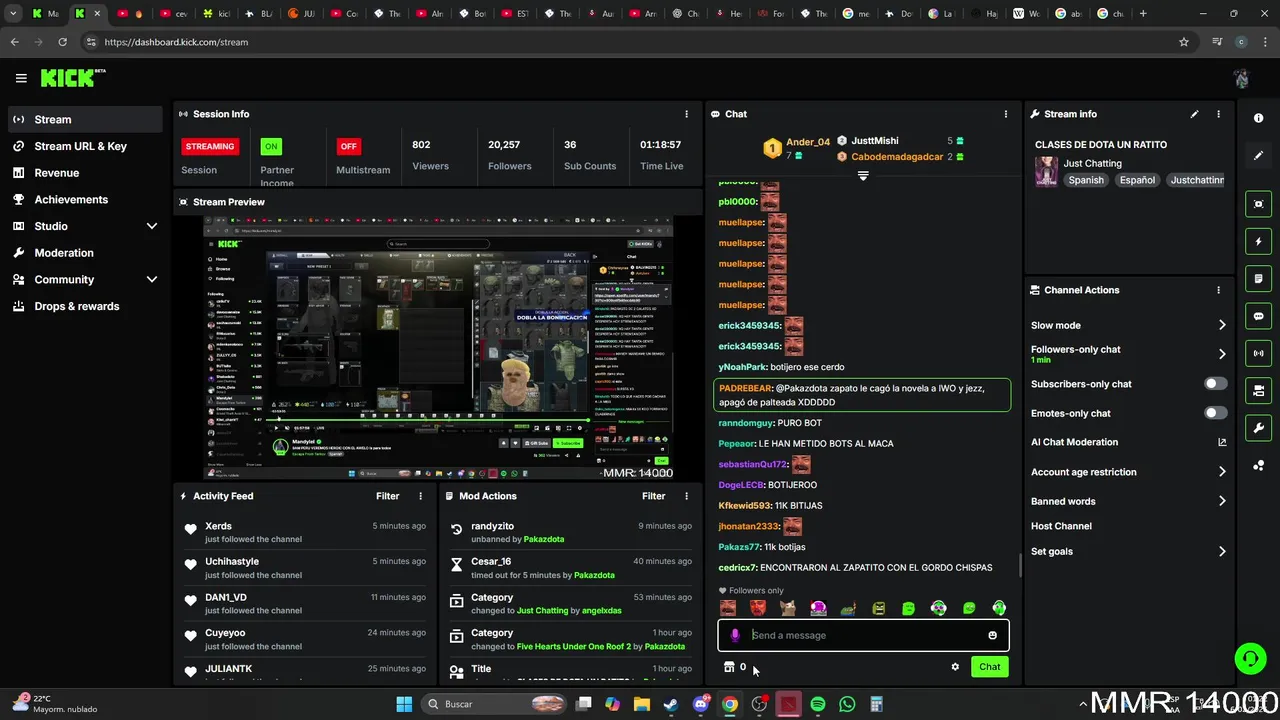Open Set goals chevron
The image size is (1280, 720).
click(x=1221, y=551)
